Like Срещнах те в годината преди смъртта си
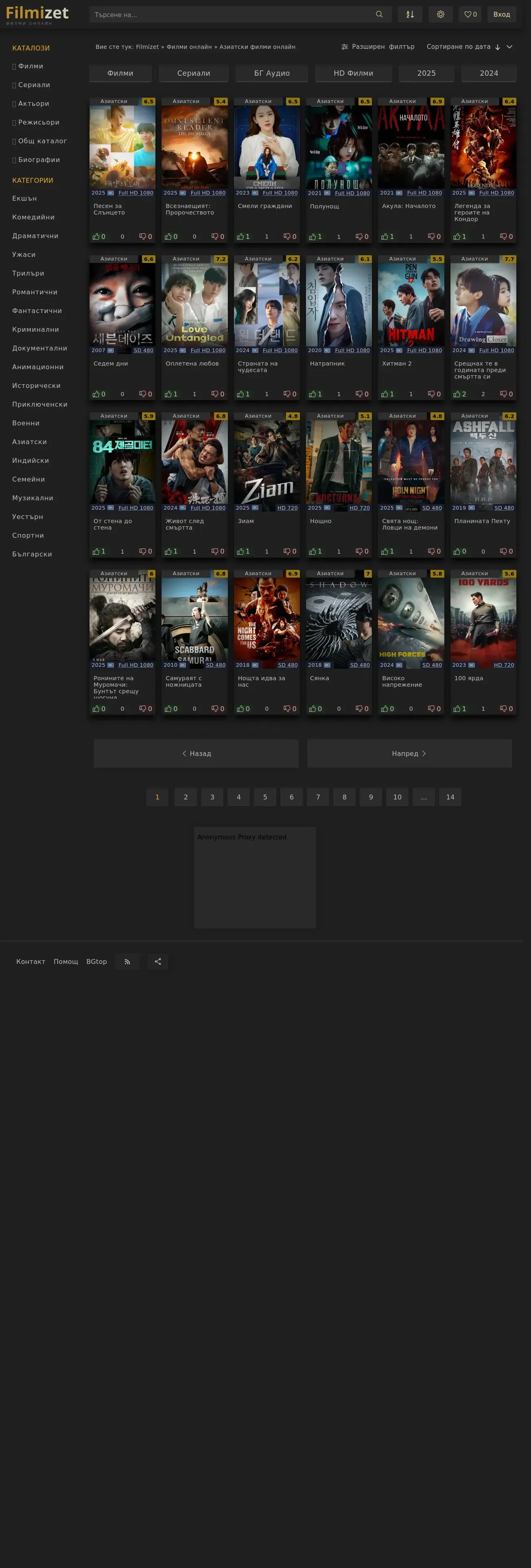Viewport: 531px width, 1568px height. coord(459,394)
